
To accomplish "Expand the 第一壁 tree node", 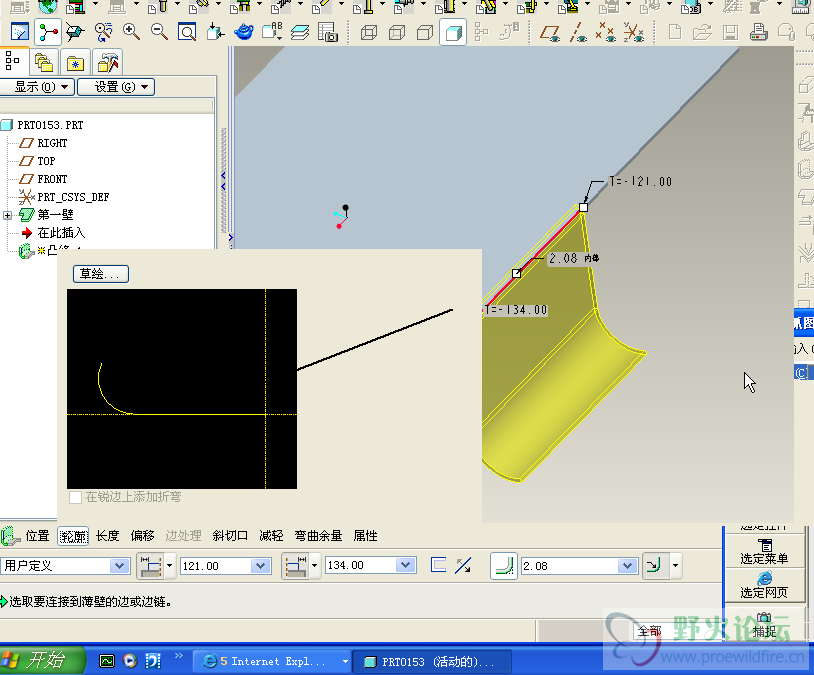I will tap(8, 215).
